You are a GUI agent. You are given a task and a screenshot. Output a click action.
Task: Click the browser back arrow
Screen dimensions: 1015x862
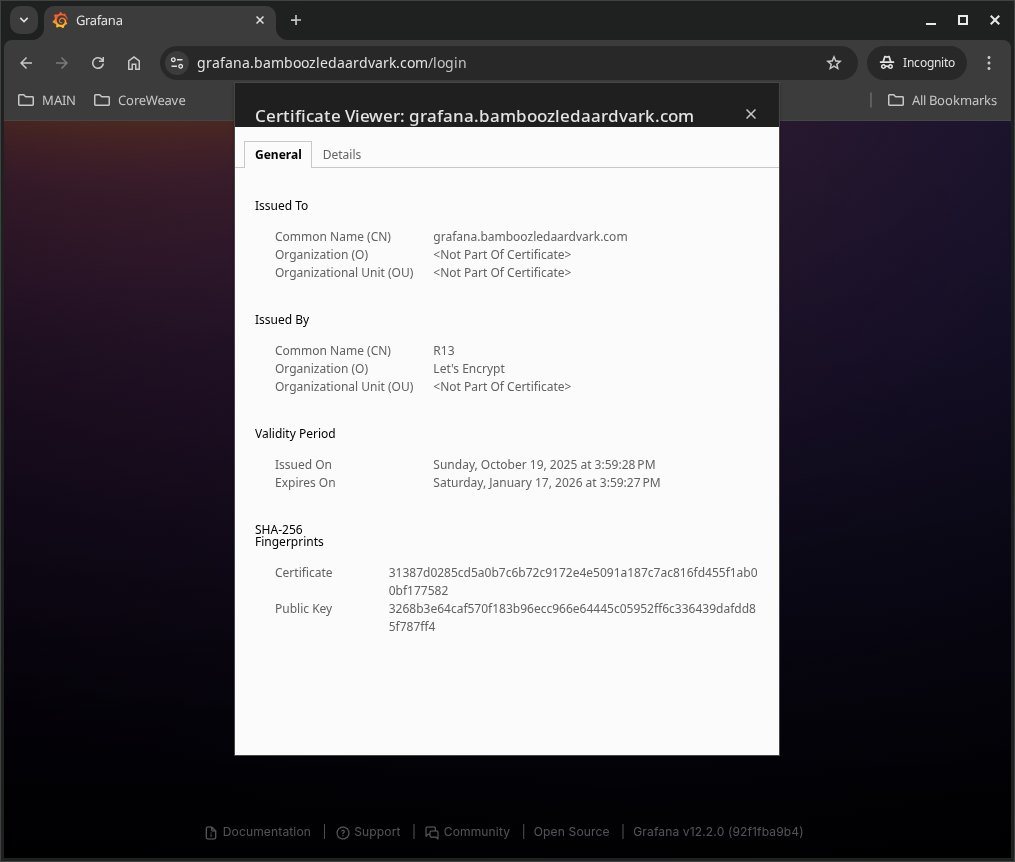pos(26,62)
